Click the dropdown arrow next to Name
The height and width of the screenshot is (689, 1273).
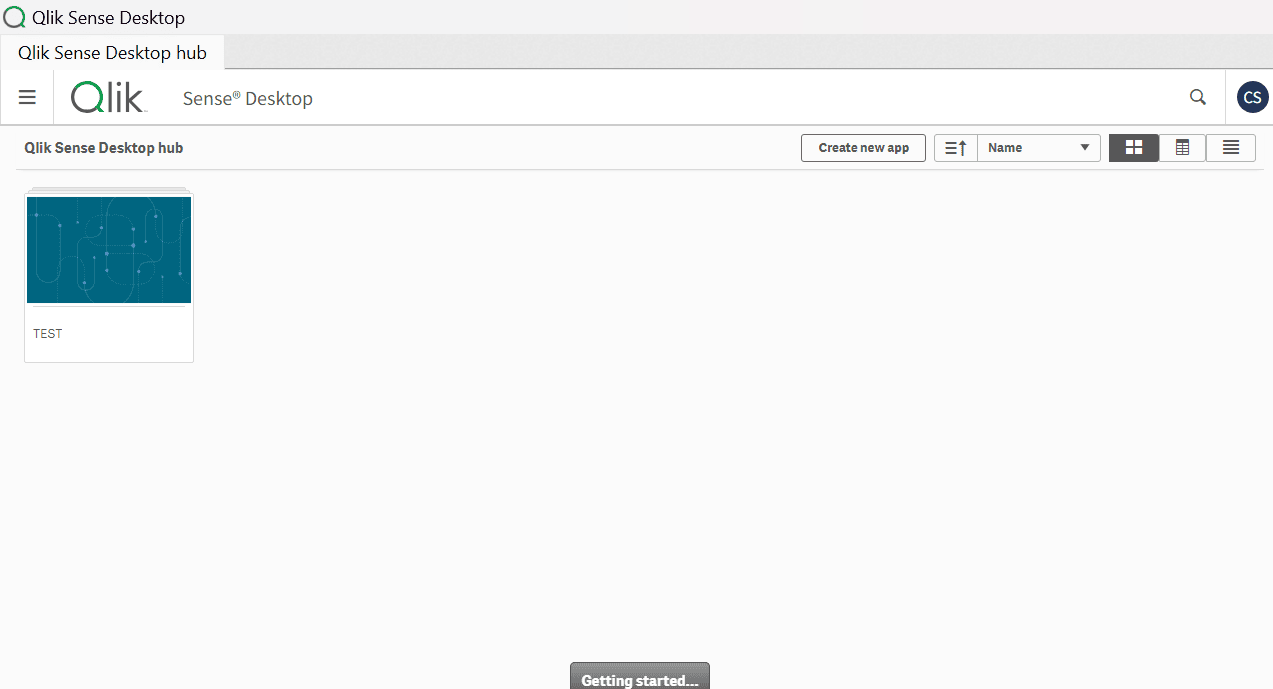(x=1084, y=147)
